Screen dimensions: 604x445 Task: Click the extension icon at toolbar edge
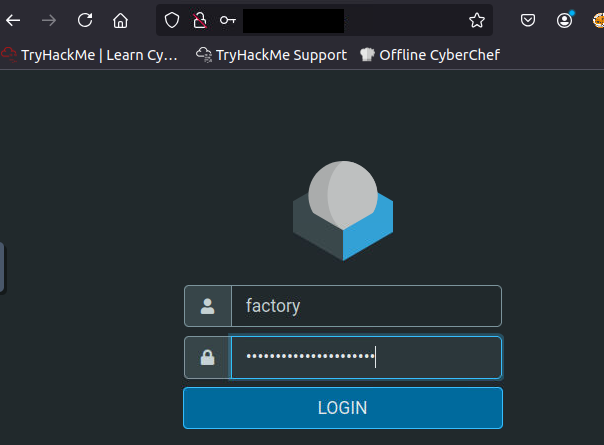click(598, 20)
